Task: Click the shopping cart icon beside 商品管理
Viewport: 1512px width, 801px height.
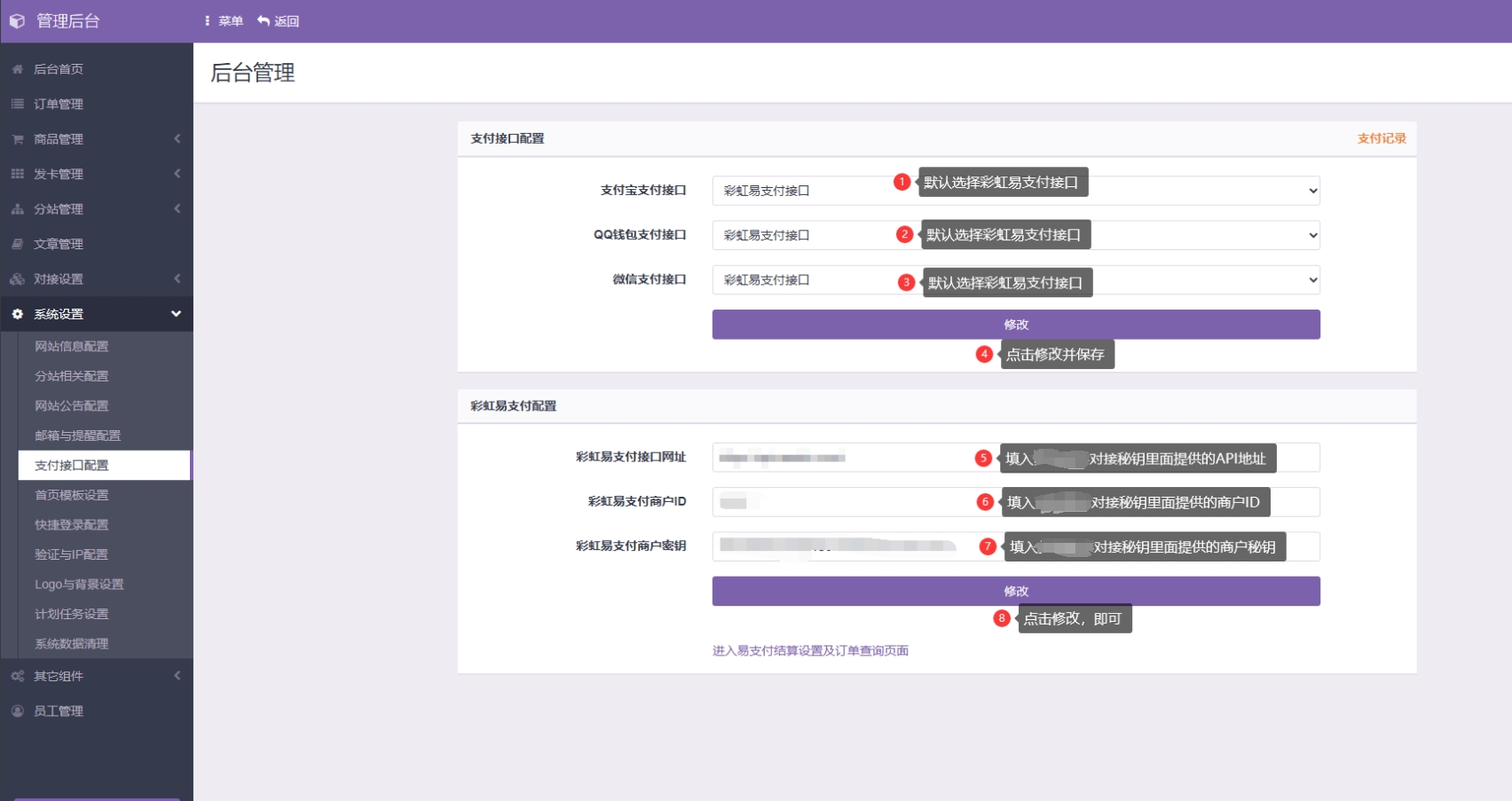Action: 17,139
